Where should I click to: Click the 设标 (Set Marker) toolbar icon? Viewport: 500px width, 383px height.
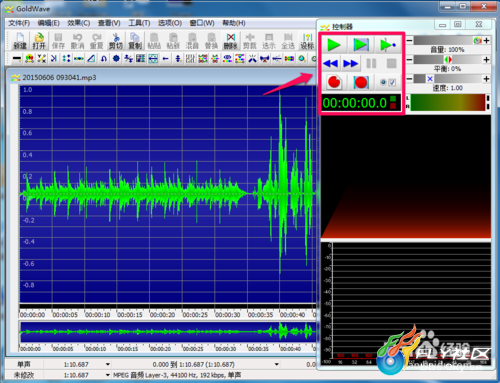click(x=307, y=41)
